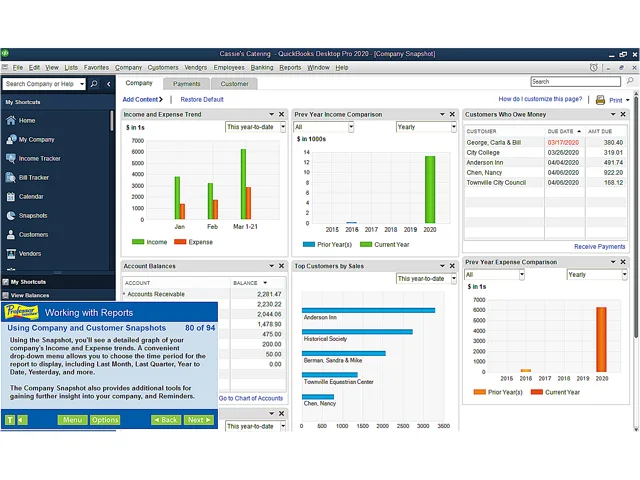The width and height of the screenshot is (640, 480).
Task: Open Home from My Shortcuts sidebar
Action: click(x=20, y=120)
